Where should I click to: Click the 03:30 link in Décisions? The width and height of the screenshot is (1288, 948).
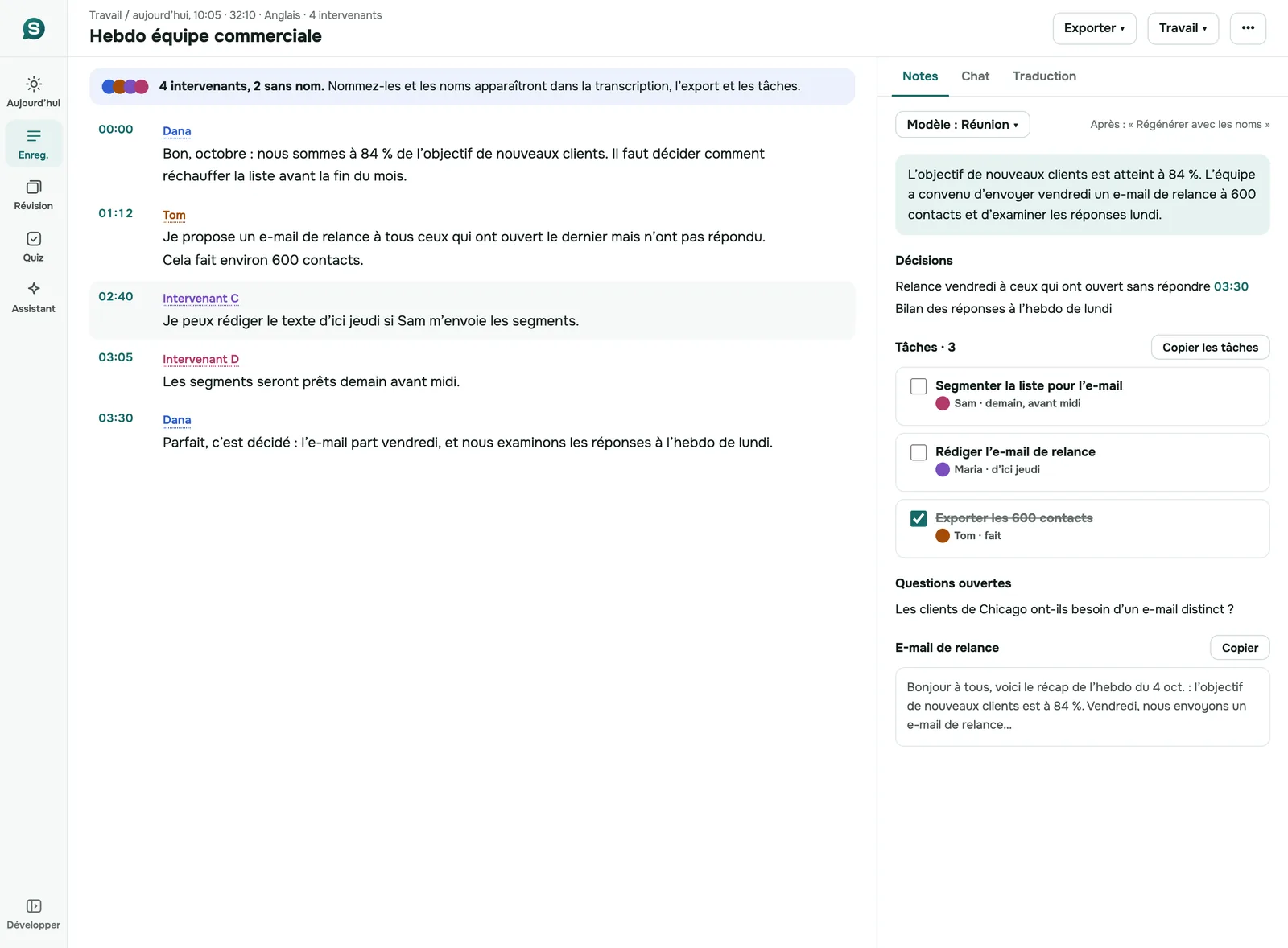(1231, 286)
